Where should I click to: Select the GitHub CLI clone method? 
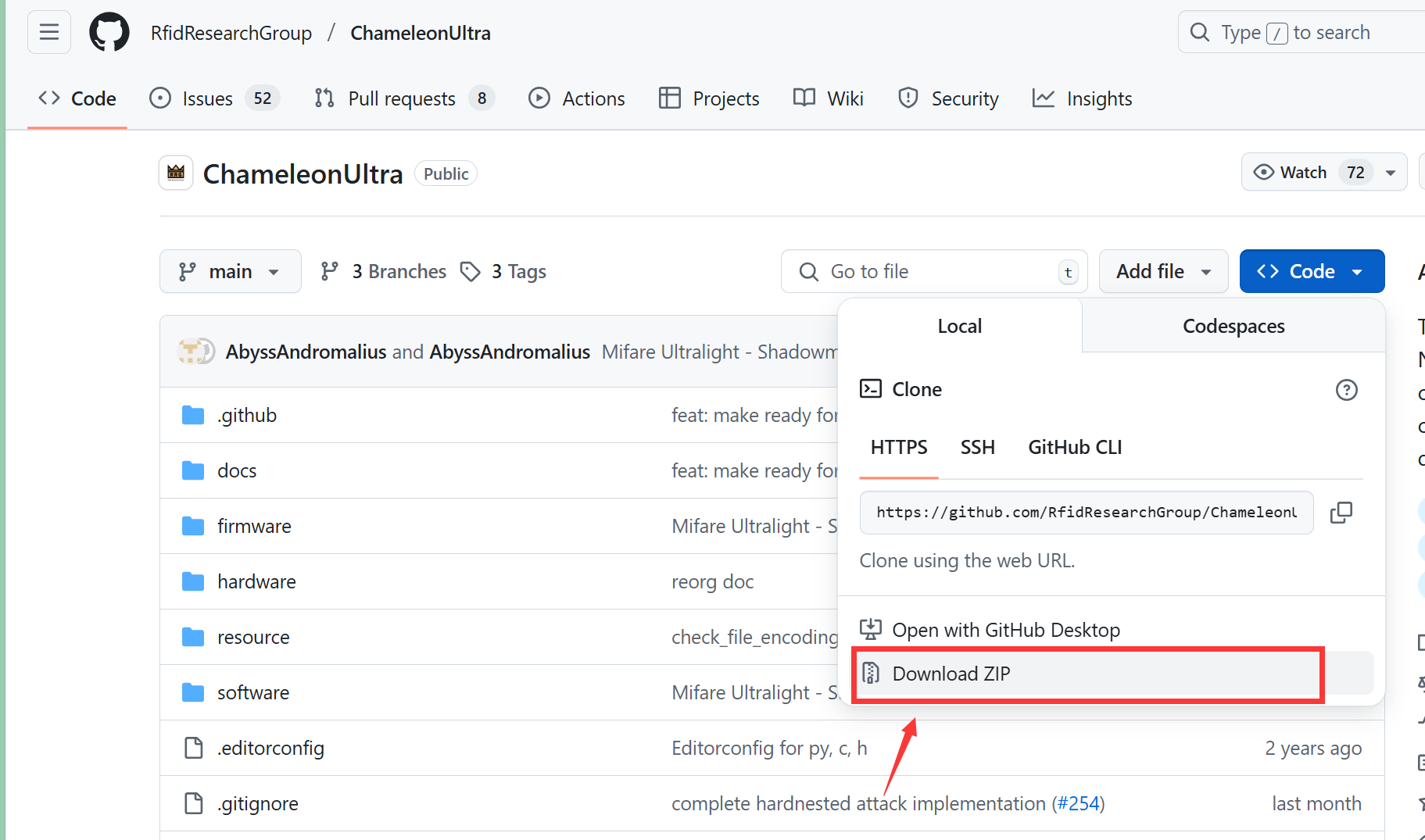point(1075,447)
